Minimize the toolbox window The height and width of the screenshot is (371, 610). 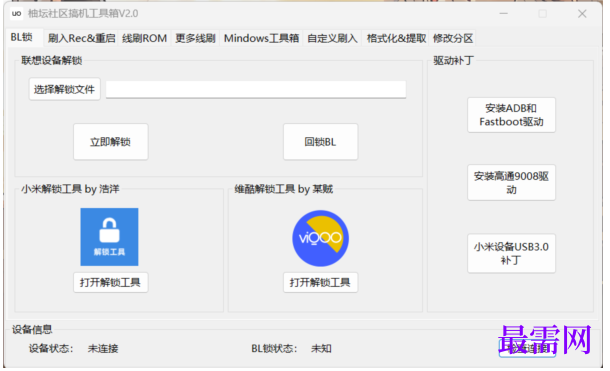pos(504,14)
